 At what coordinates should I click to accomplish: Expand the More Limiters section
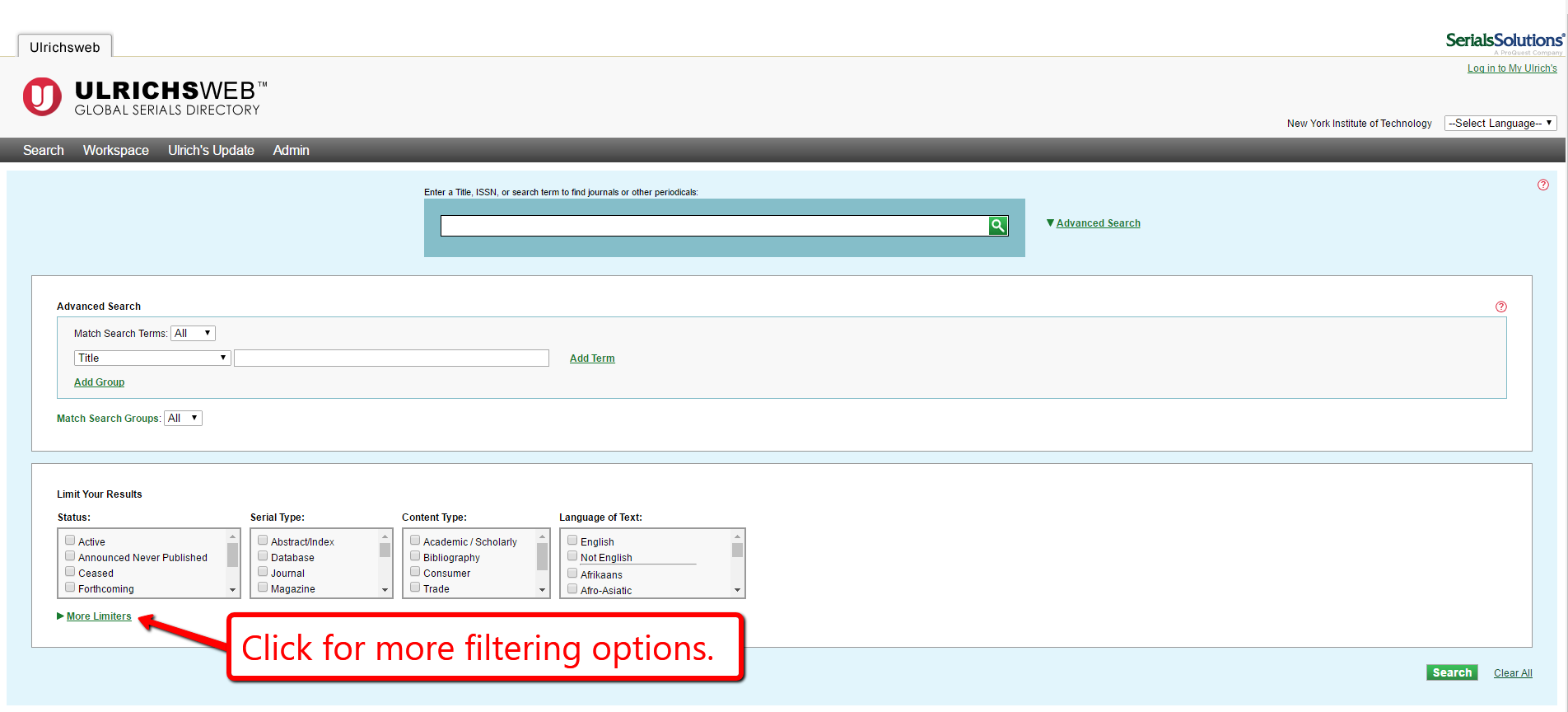99,616
